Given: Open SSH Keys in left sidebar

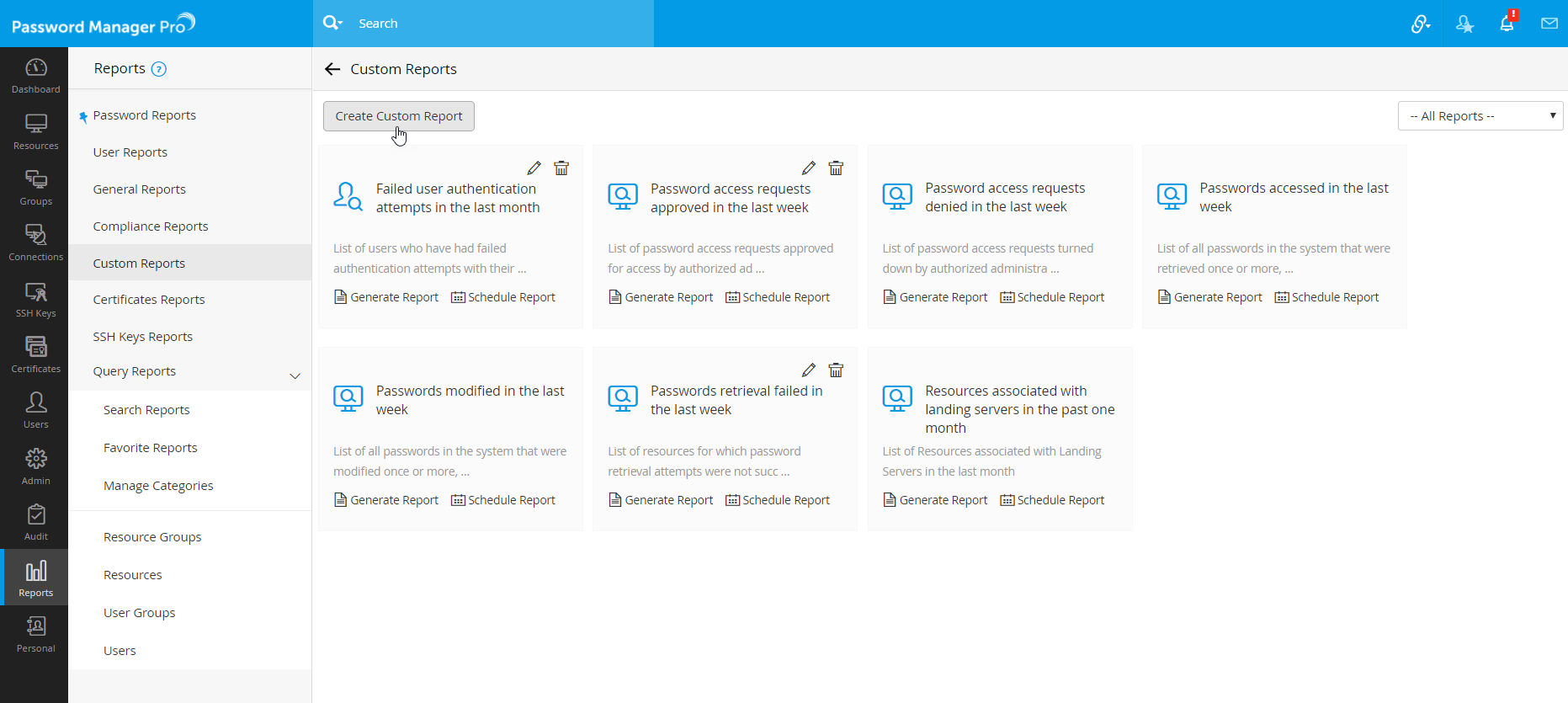Looking at the screenshot, I should click(x=35, y=300).
